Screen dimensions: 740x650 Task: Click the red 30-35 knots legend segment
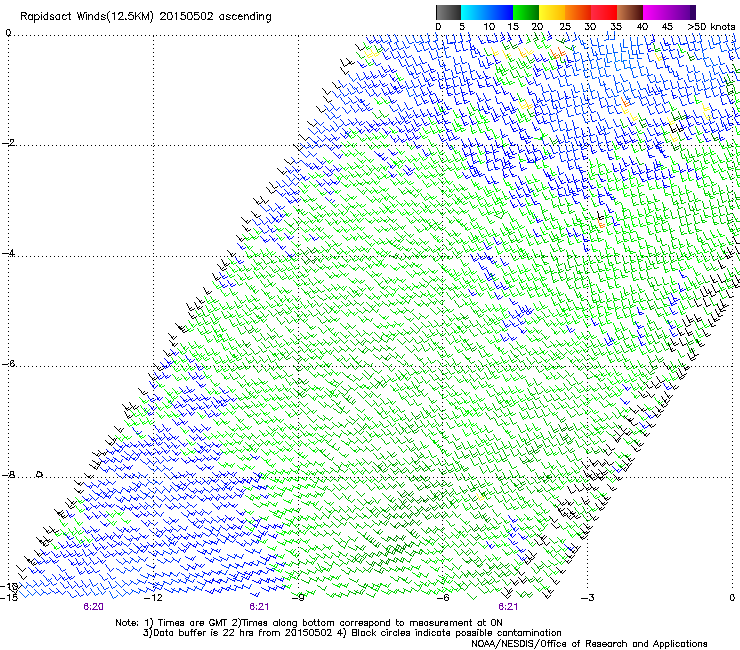click(x=604, y=12)
